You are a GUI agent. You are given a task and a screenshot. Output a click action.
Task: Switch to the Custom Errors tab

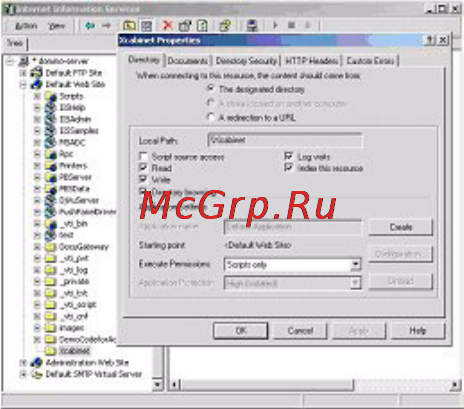[370, 61]
